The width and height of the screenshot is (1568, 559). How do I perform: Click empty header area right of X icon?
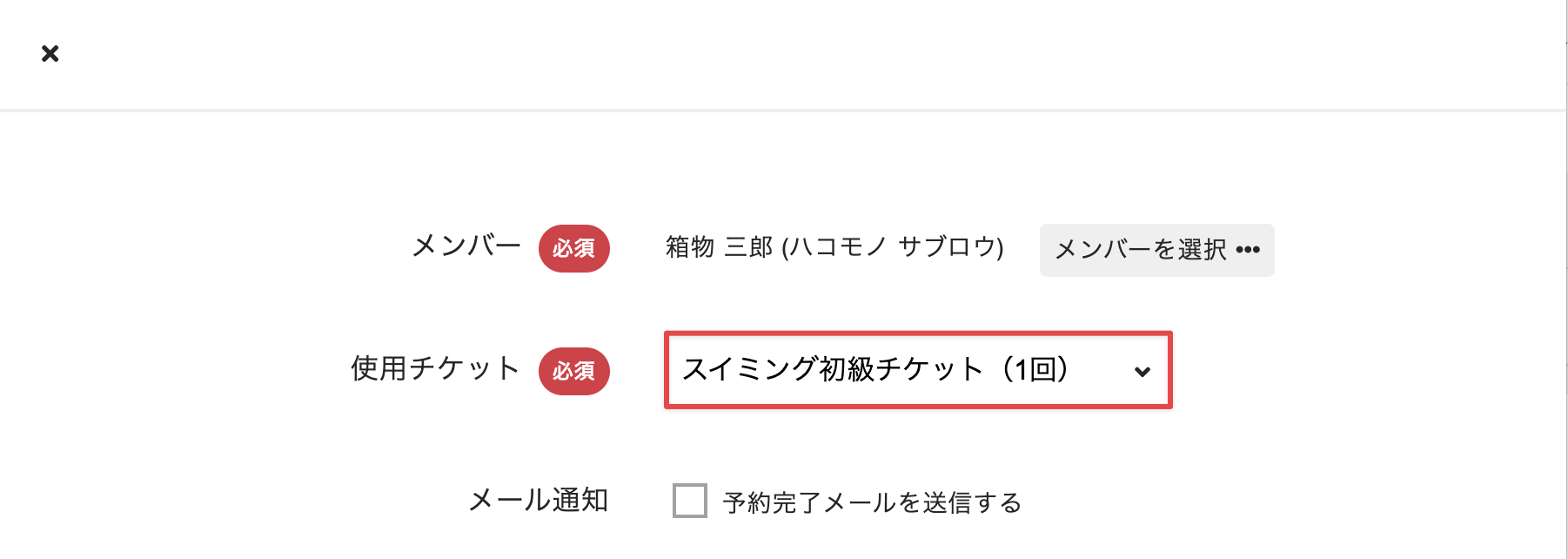[x=783, y=54]
